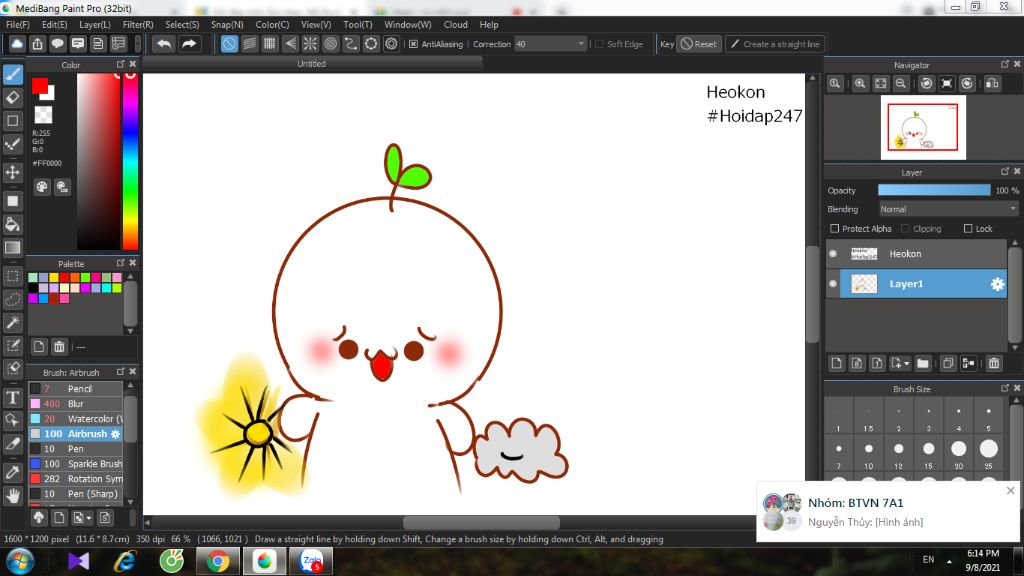The image size is (1024, 576).
Task: Enable the layer Lock checkbox
Action: coord(968,229)
